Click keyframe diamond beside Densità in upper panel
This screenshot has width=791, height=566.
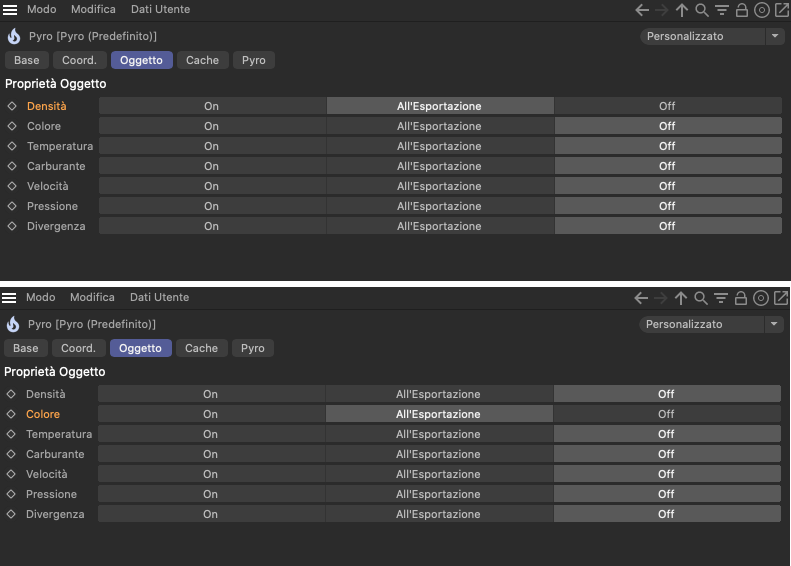pos(12,106)
